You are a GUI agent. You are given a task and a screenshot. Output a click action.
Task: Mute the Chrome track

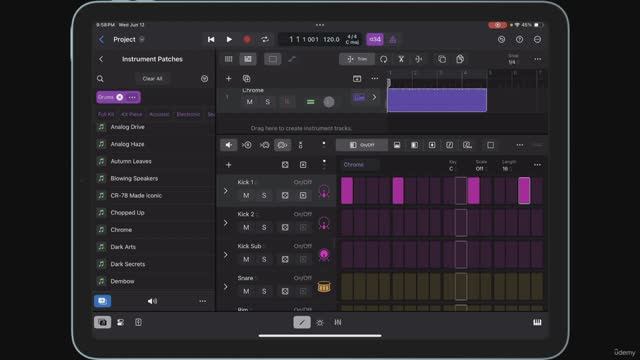(250, 102)
